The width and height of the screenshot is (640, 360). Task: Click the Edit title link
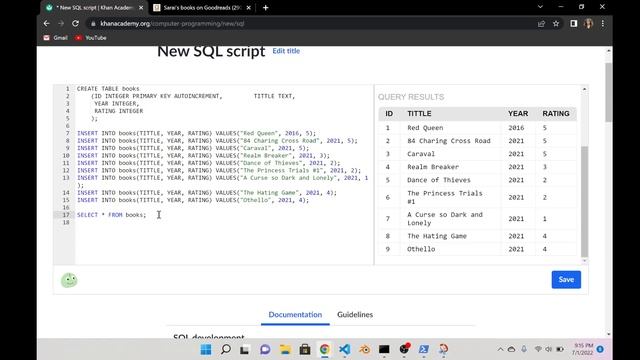click(286, 51)
